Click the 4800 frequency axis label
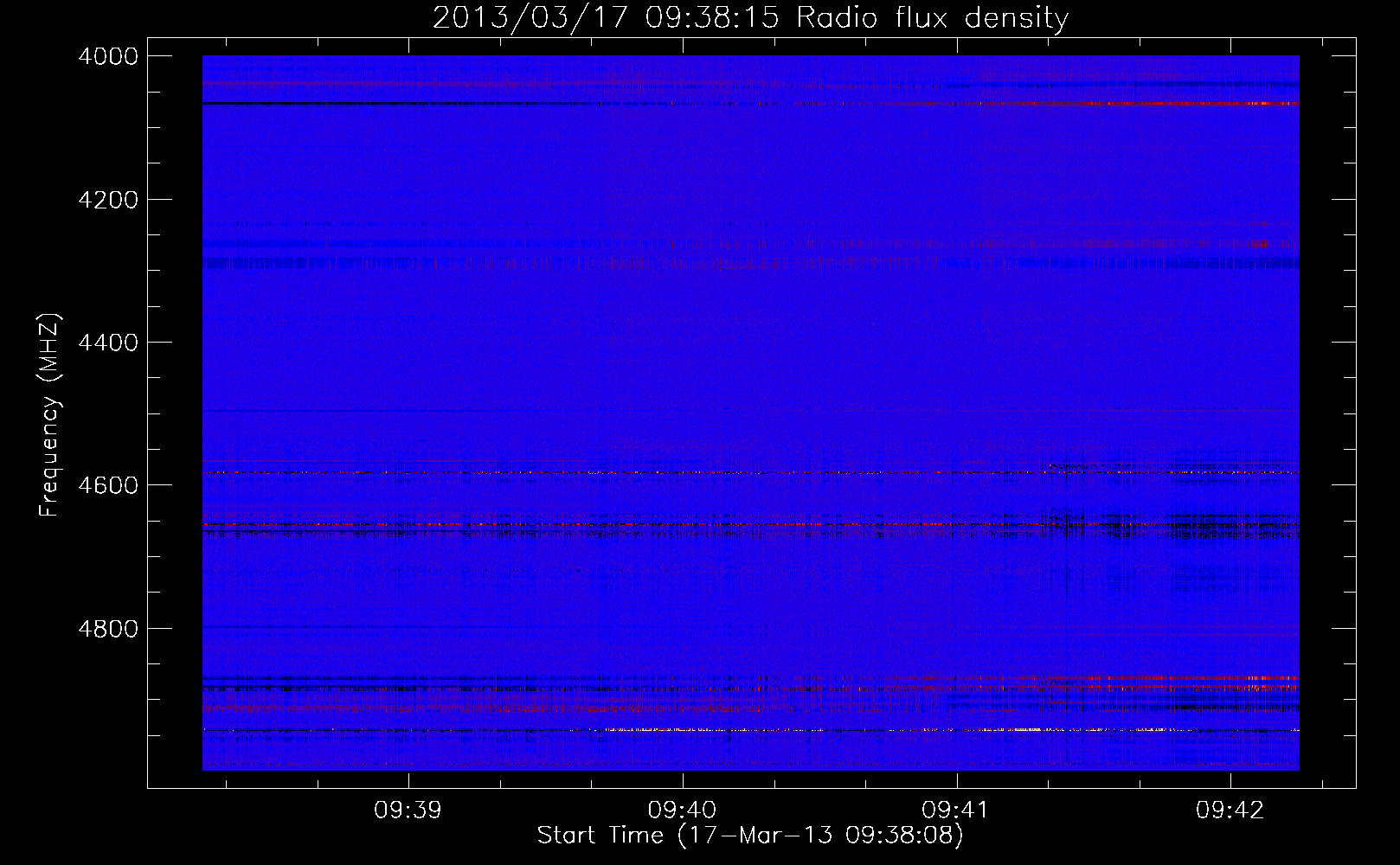 tap(108, 629)
